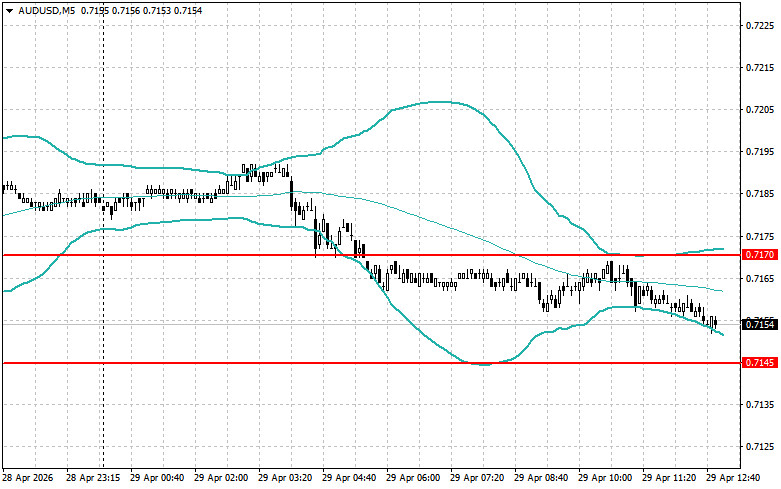
Task: Click the 0.7185 price scale label
Action: pos(761,194)
